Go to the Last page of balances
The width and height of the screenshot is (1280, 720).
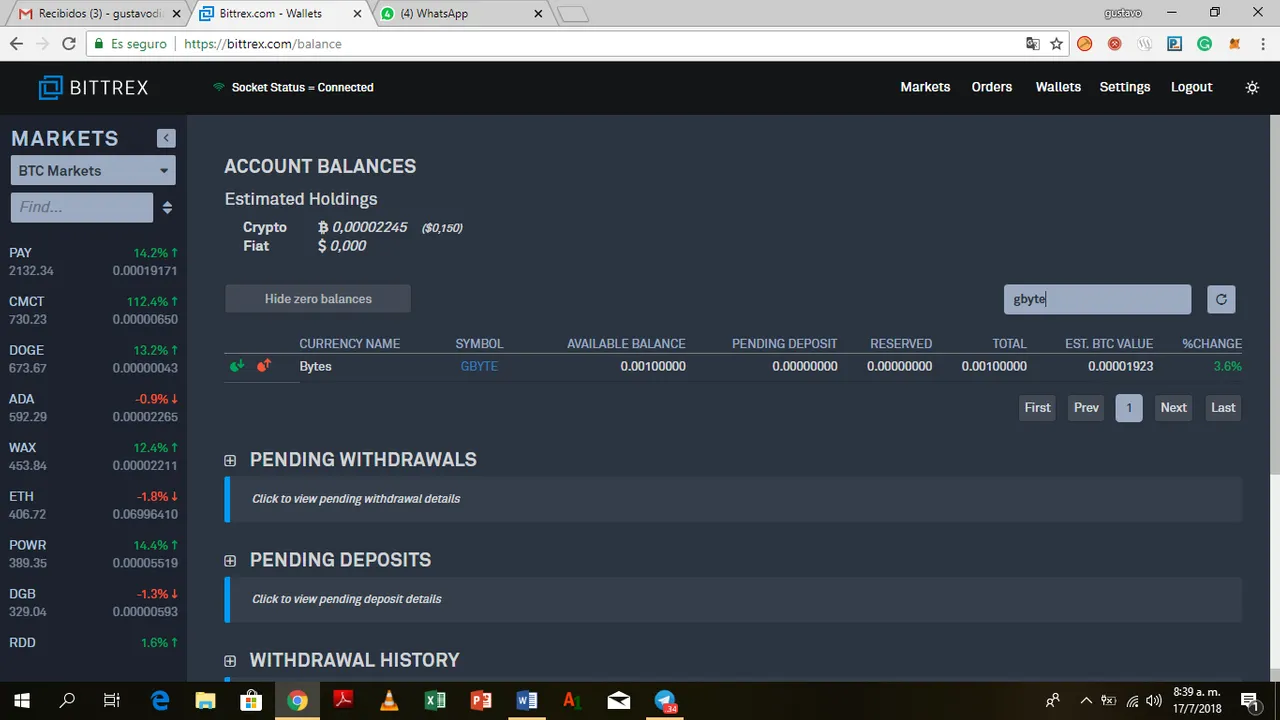pos(1223,407)
